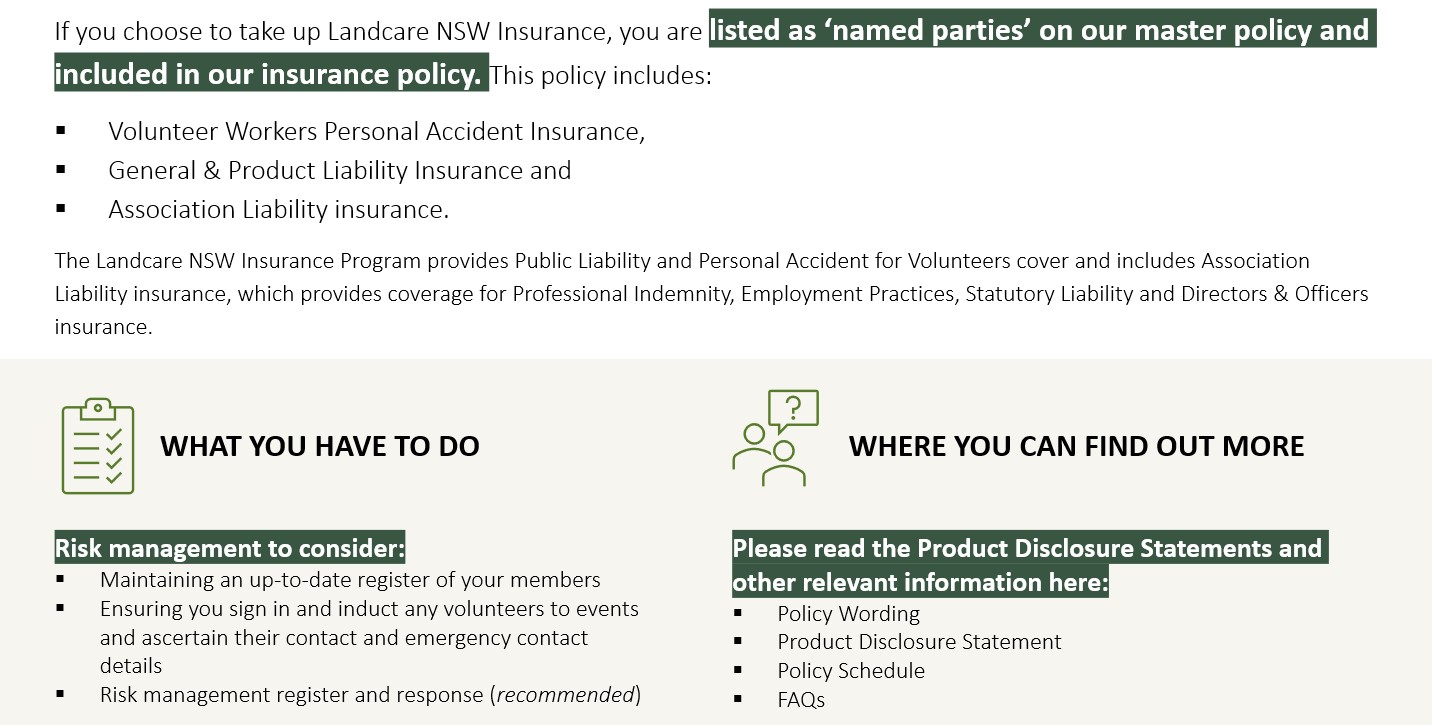
Task: Click the 'Please read the Product Disclosure Statements' banner
Action: [1030, 565]
